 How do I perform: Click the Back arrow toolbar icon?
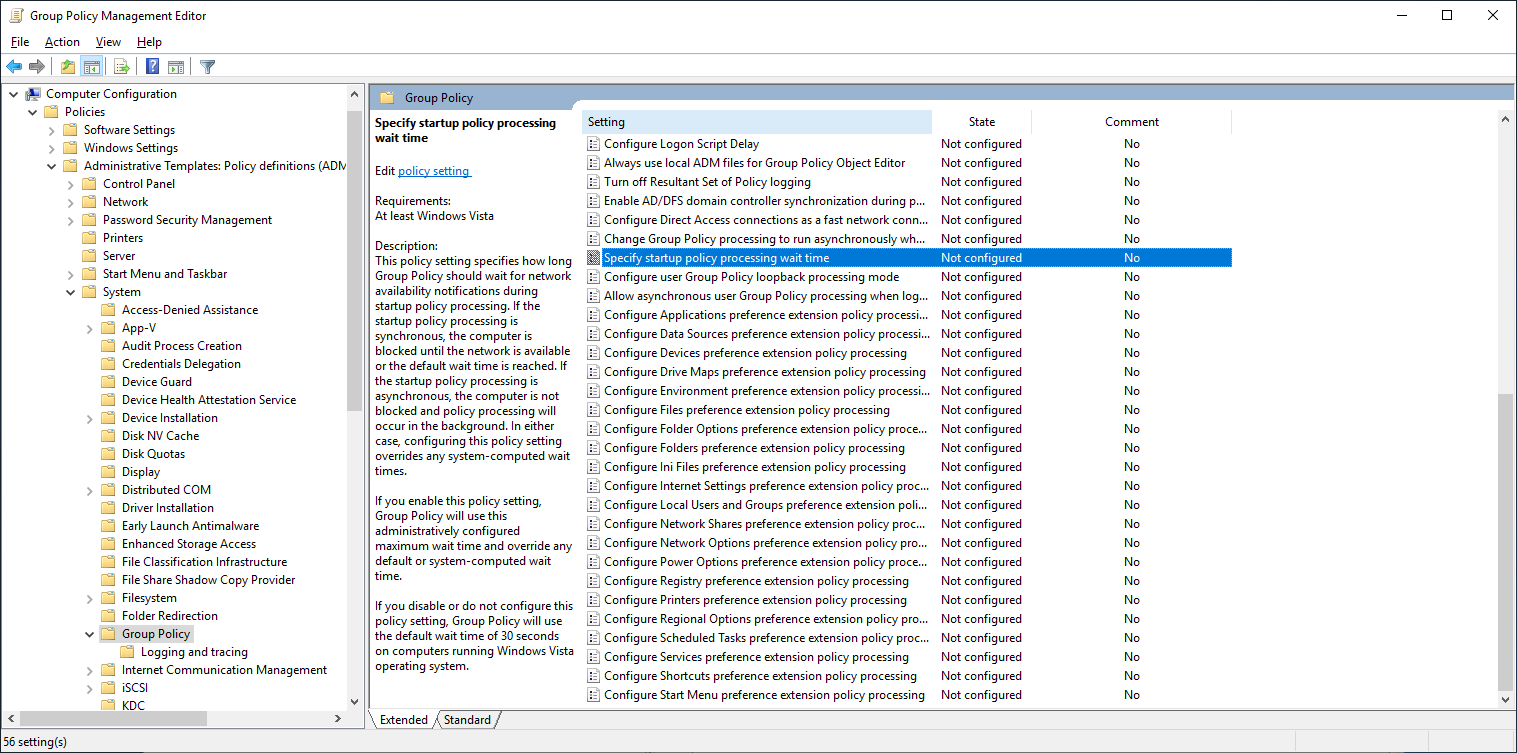[14, 67]
